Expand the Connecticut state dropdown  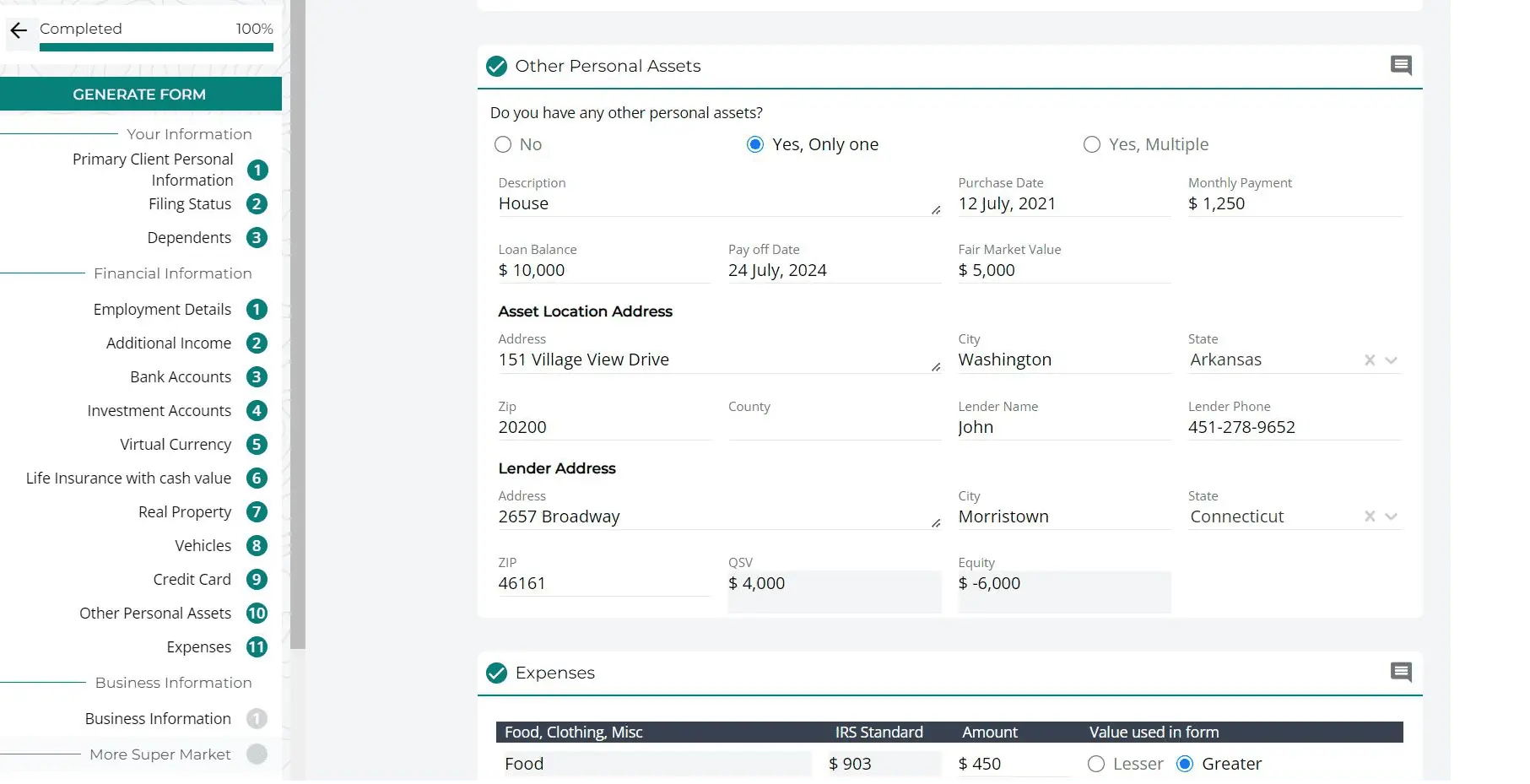(x=1392, y=516)
